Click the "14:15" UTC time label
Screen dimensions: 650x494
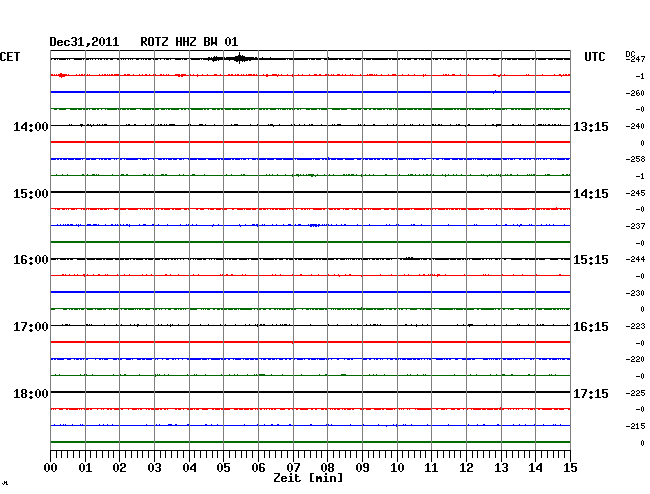[591, 194]
